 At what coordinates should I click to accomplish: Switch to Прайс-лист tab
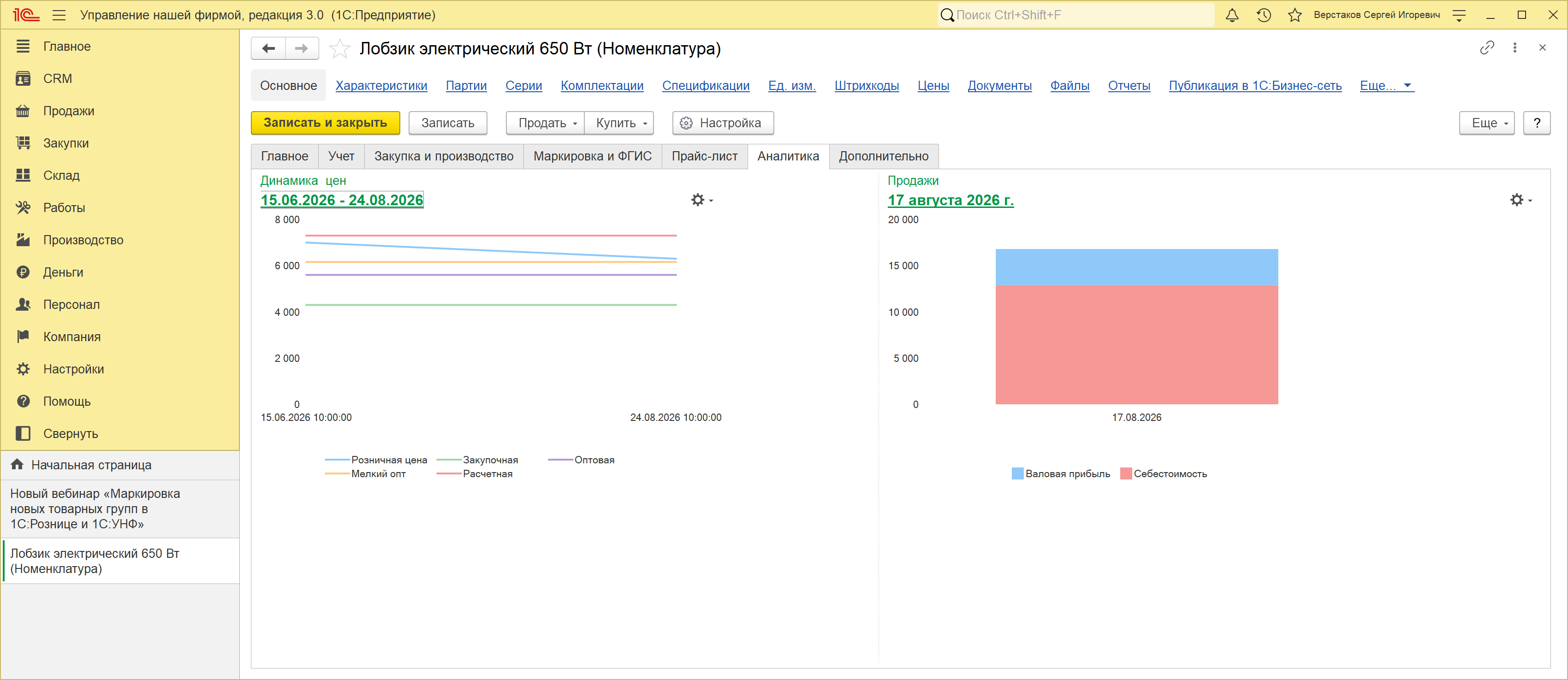[x=704, y=156]
